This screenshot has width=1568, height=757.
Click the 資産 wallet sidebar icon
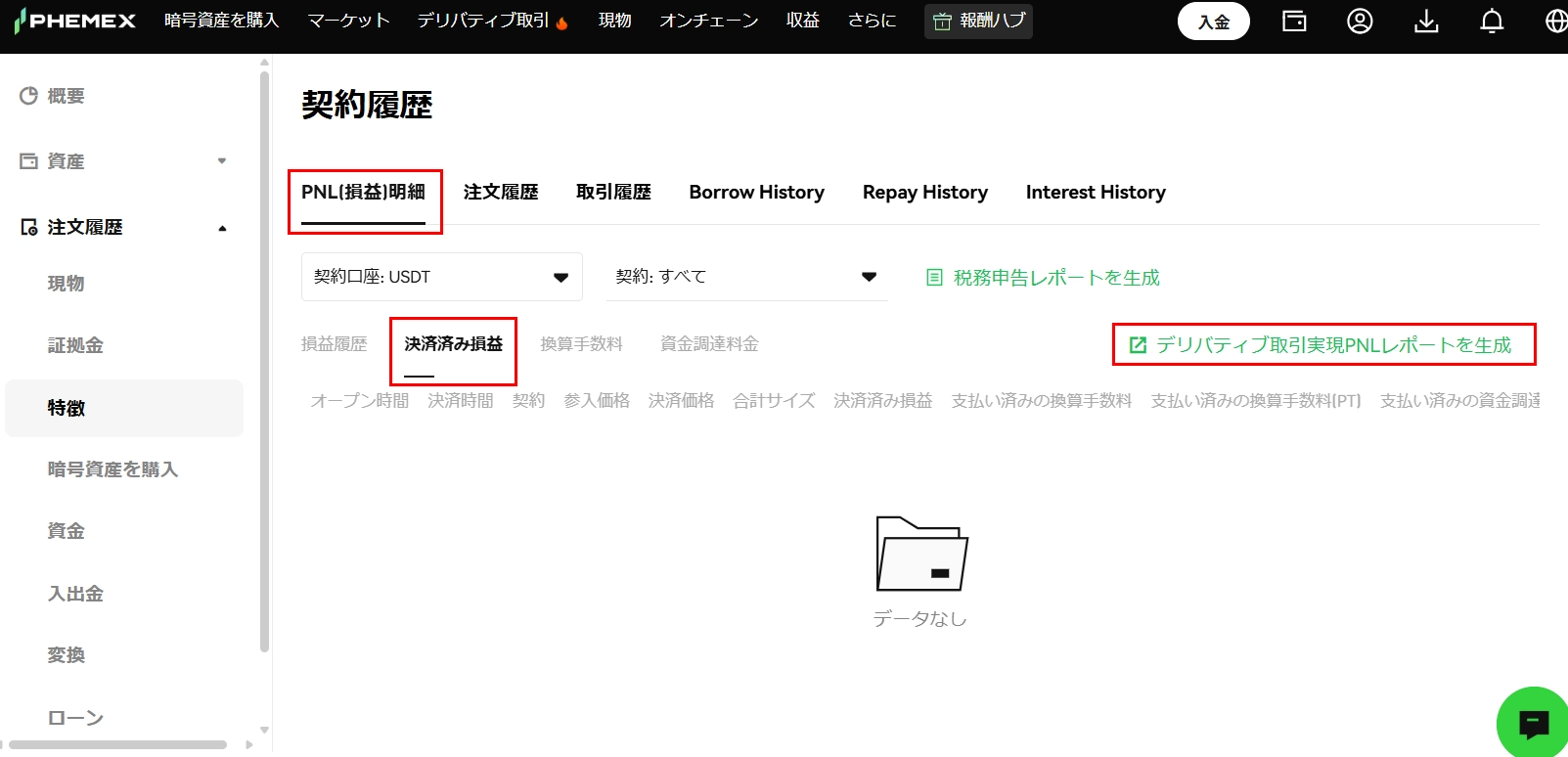click(29, 161)
